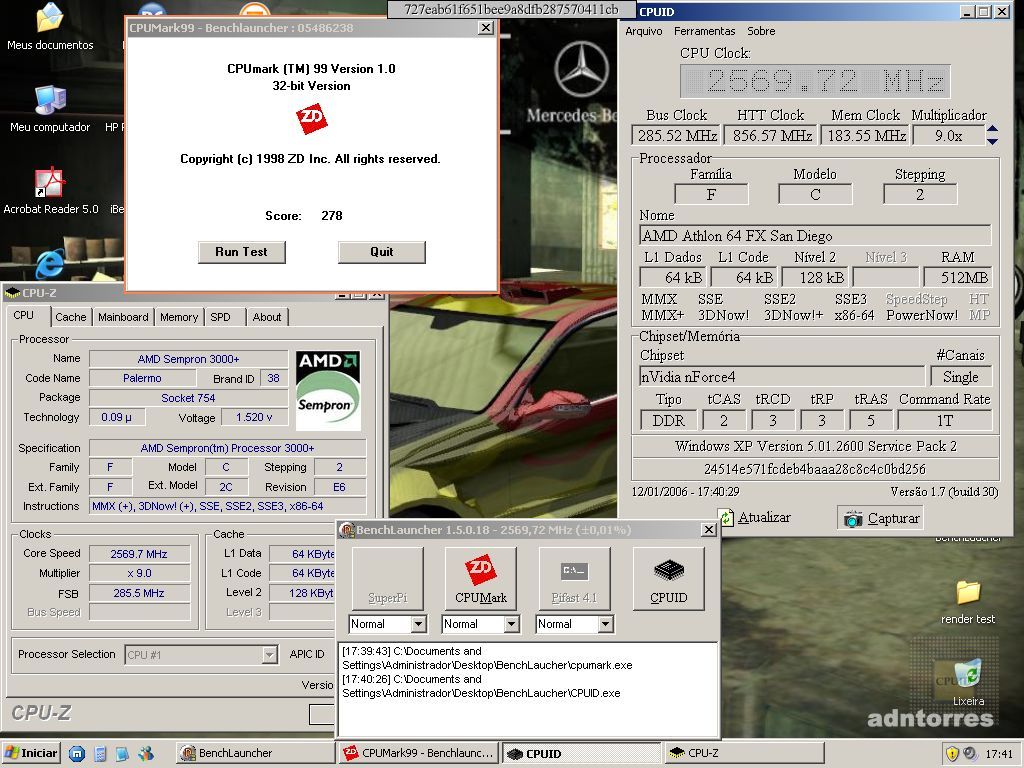The height and width of the screenshot is (768, 1024).
Task: Click Quit in CPUMark99
Action: tap(381, 252)
